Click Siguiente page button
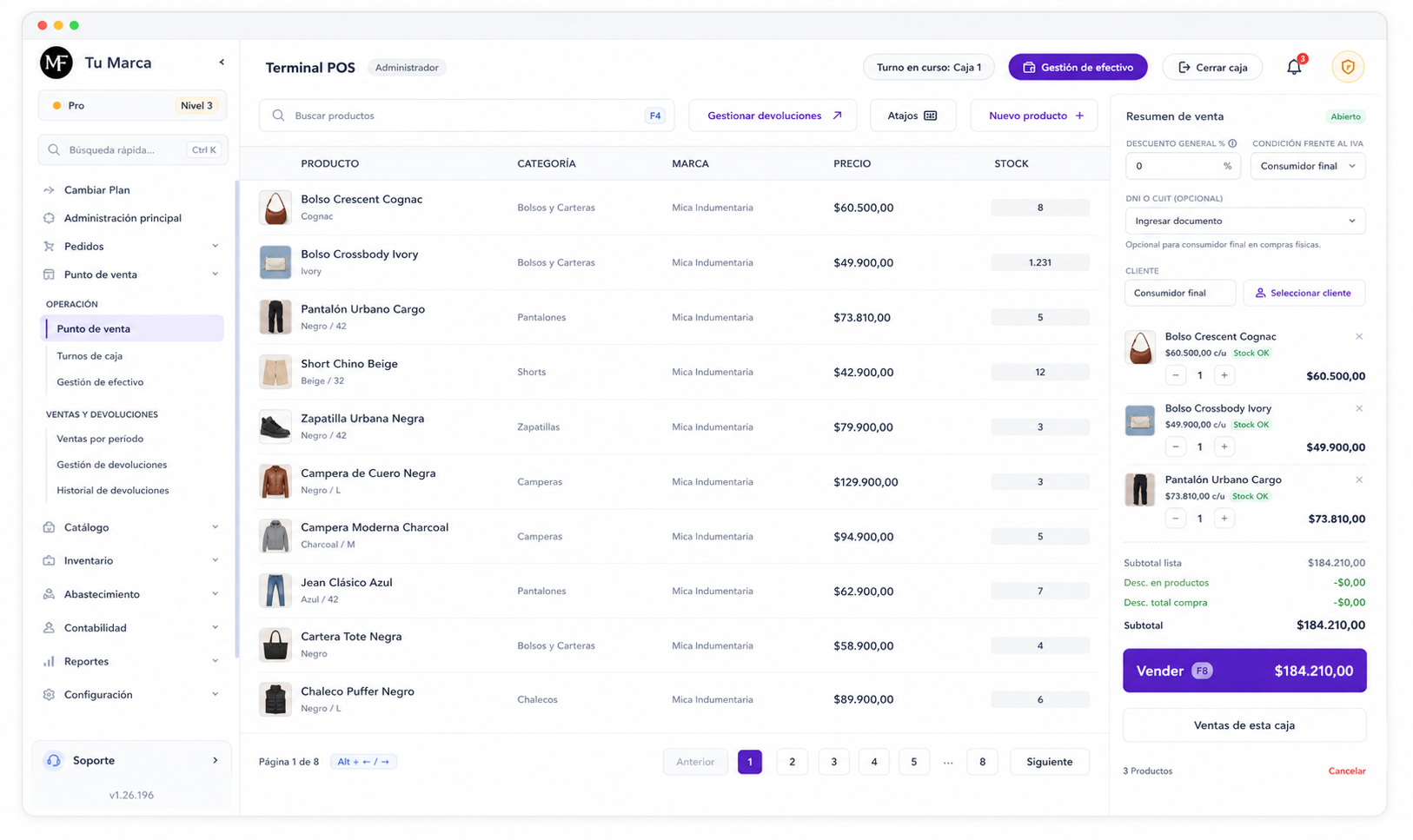The image size is (1413, 840). pos(1050,762)
